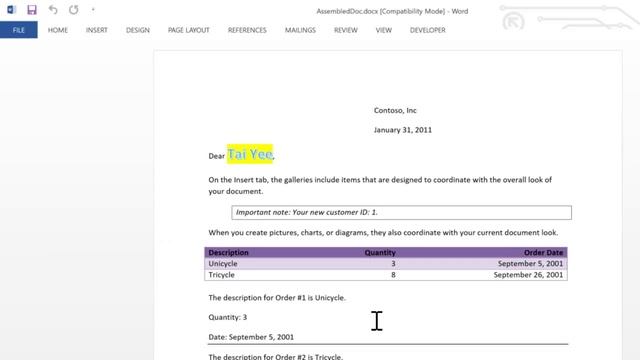The width and height of the screenshot is (640, 360).
Task: Select the Unicycle table cell
Action: click(223, 264)
